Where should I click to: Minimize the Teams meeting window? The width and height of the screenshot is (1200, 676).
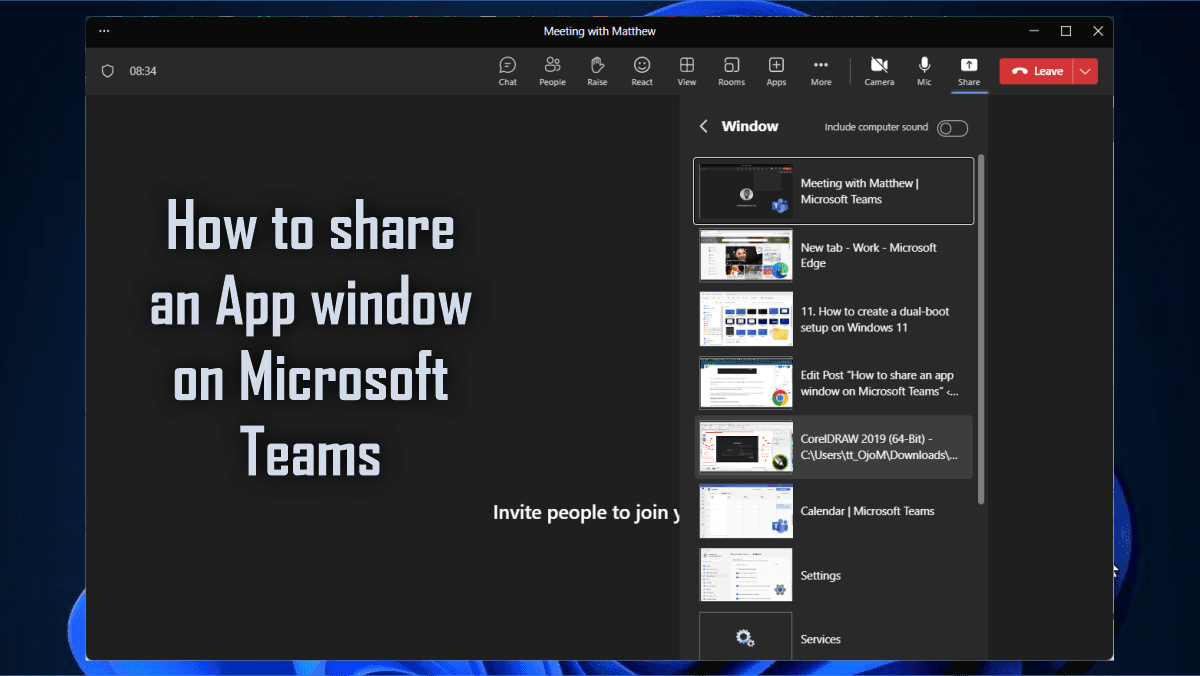click(x=1034, y=31)
